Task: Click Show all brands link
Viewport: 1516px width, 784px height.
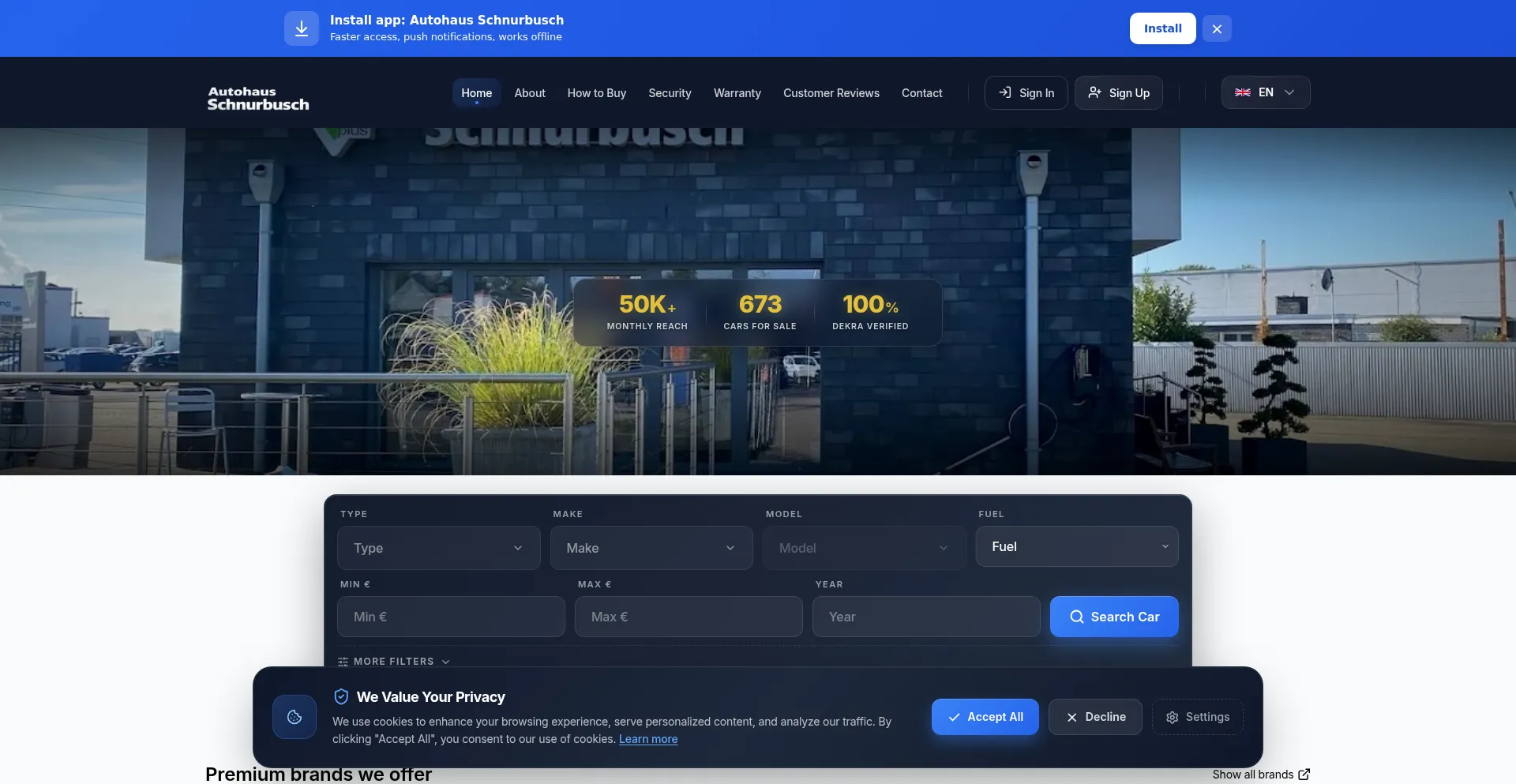Action: coord(1261,775)
